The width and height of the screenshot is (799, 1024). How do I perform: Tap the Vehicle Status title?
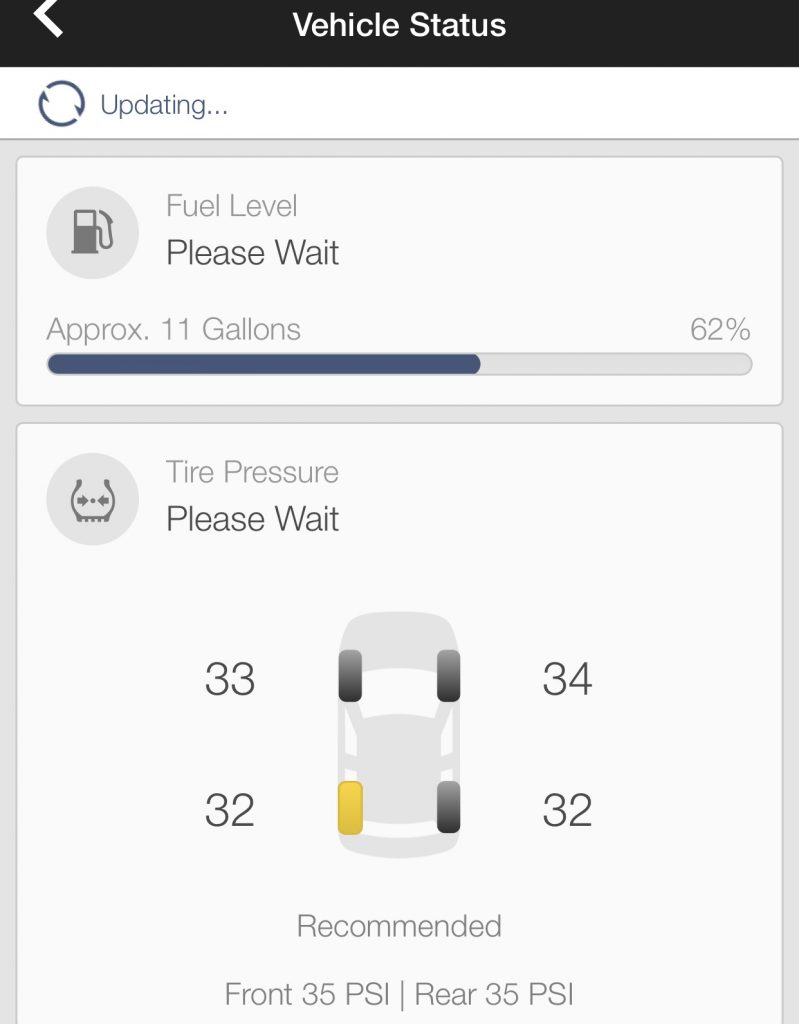[x=399, y=25]
